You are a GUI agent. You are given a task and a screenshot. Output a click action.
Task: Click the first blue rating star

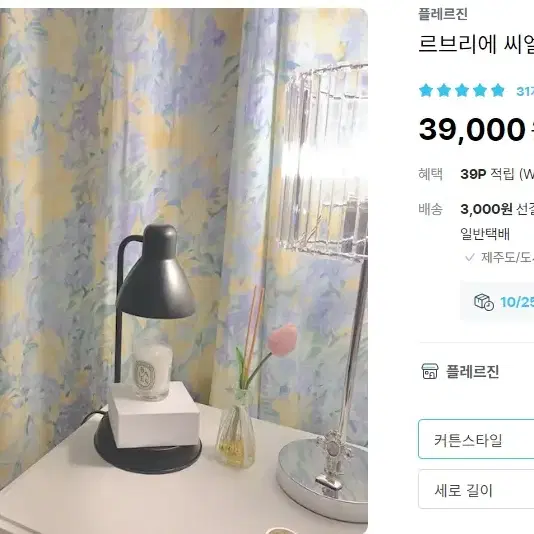pos(426,91)
